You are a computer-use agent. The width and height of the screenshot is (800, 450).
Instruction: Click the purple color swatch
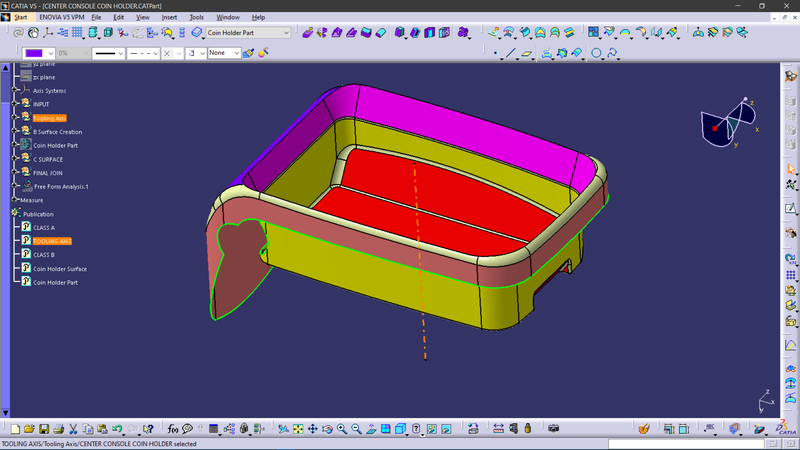[x=34, y=53]
